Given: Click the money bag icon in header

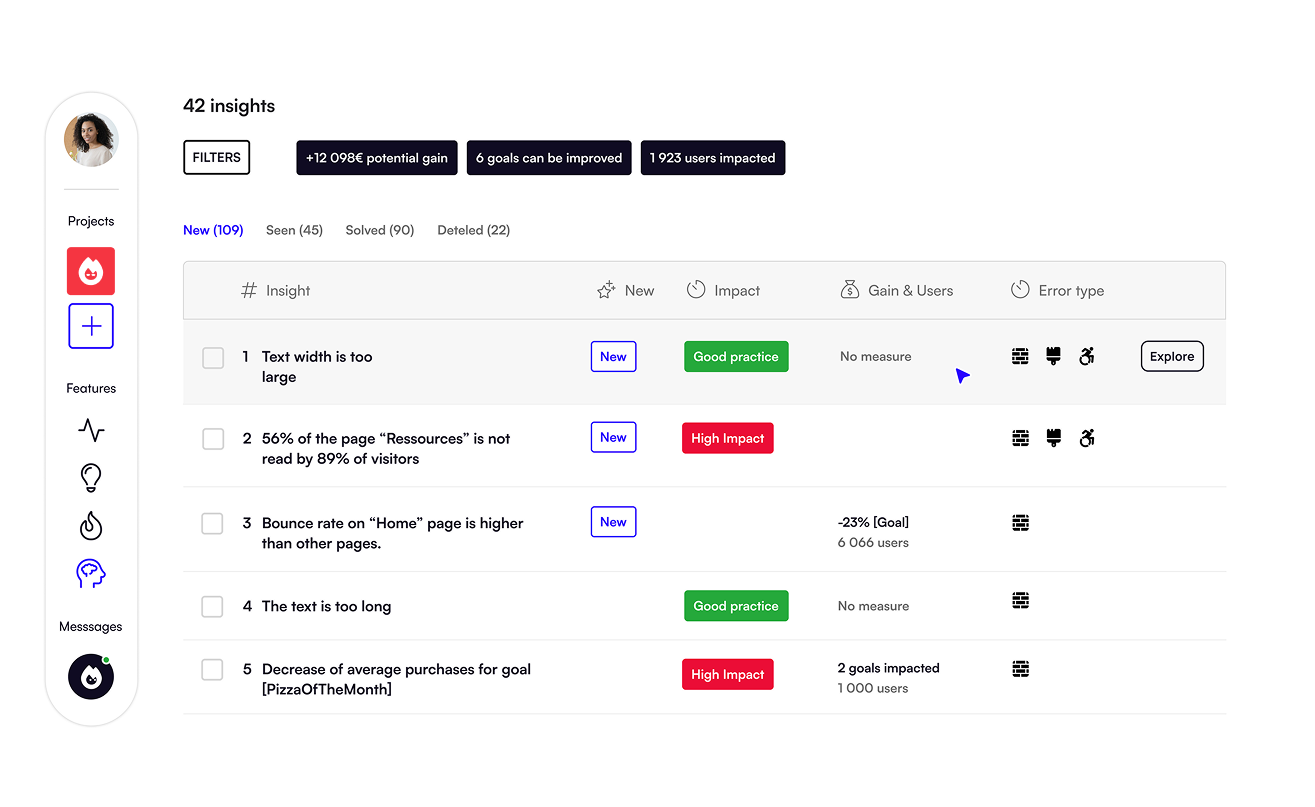Looking at the screenshot, I should [x=850, y=290].
